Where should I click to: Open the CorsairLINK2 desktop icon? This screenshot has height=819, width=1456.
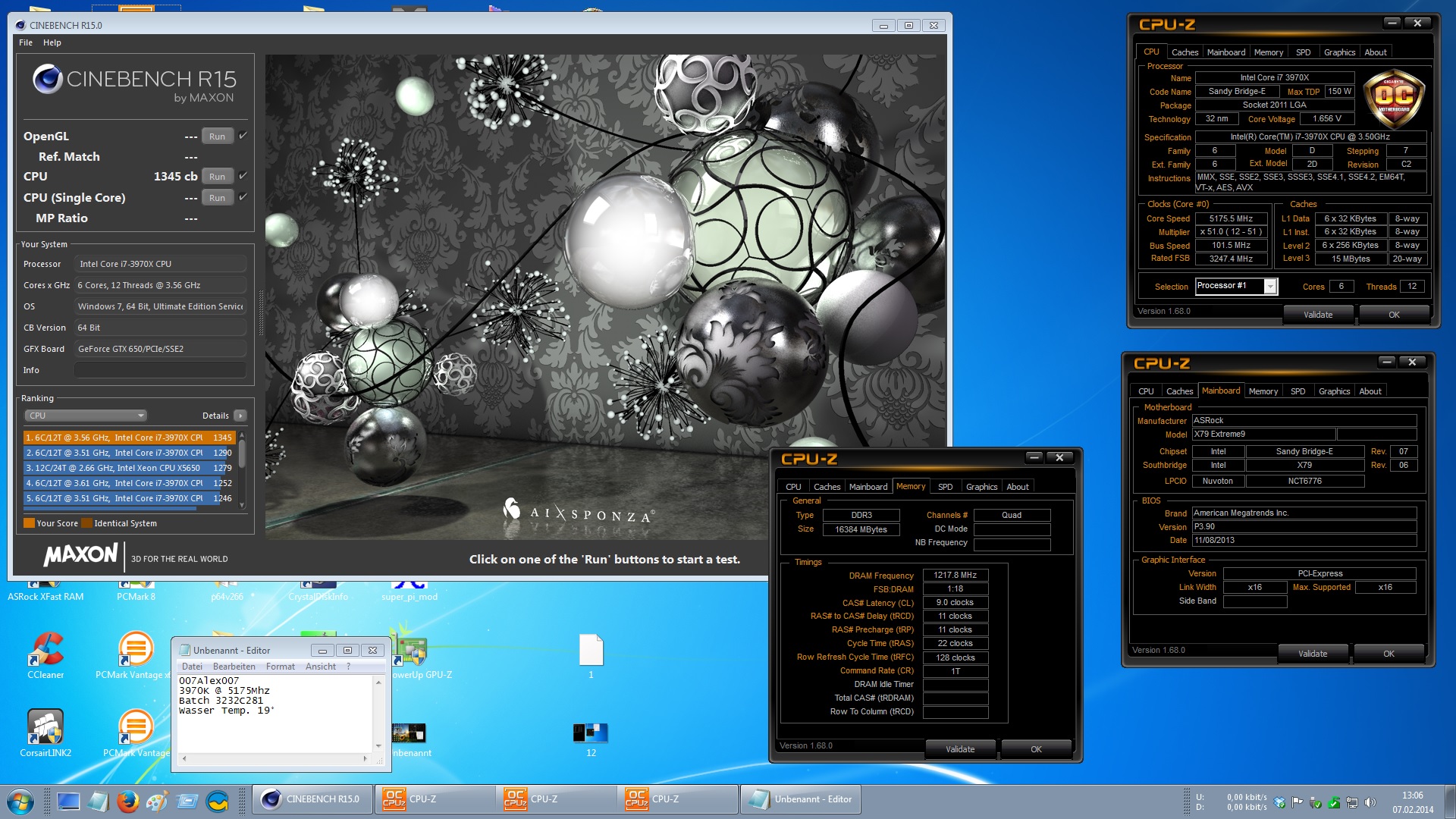point(45,733)
